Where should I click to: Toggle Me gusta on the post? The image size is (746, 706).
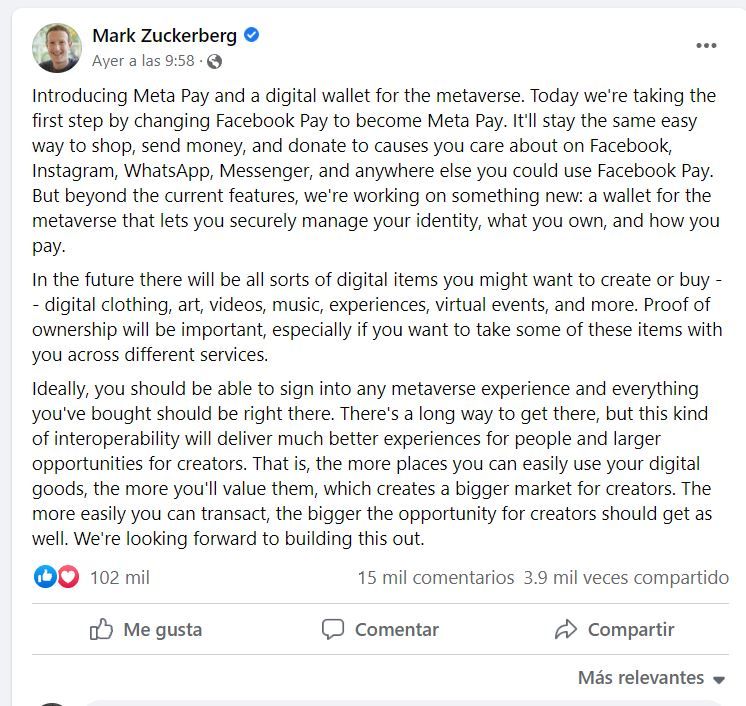(146, 629)
